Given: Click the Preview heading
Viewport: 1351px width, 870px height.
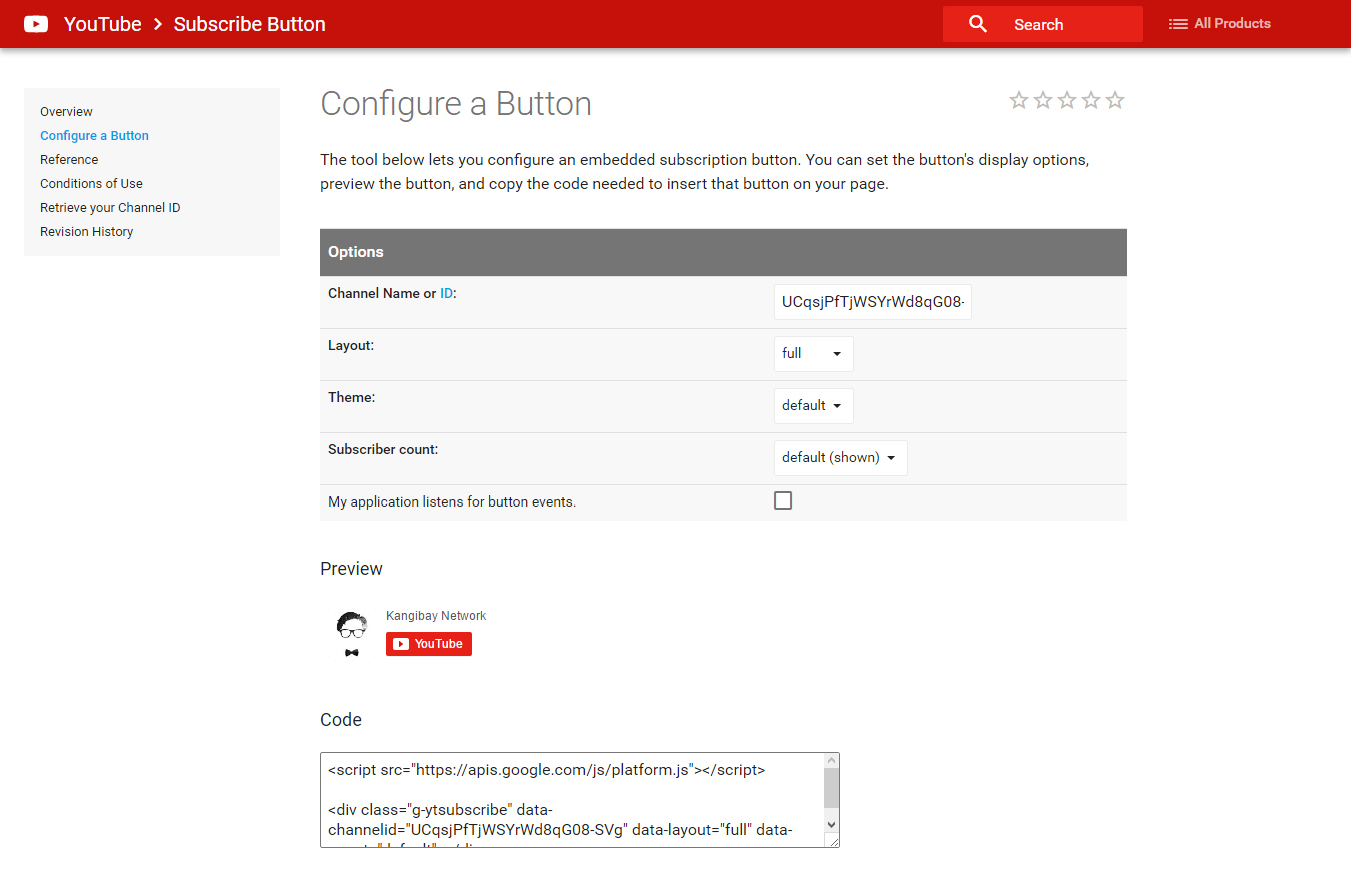Looking at the screenshot, I should coord(351,569).
